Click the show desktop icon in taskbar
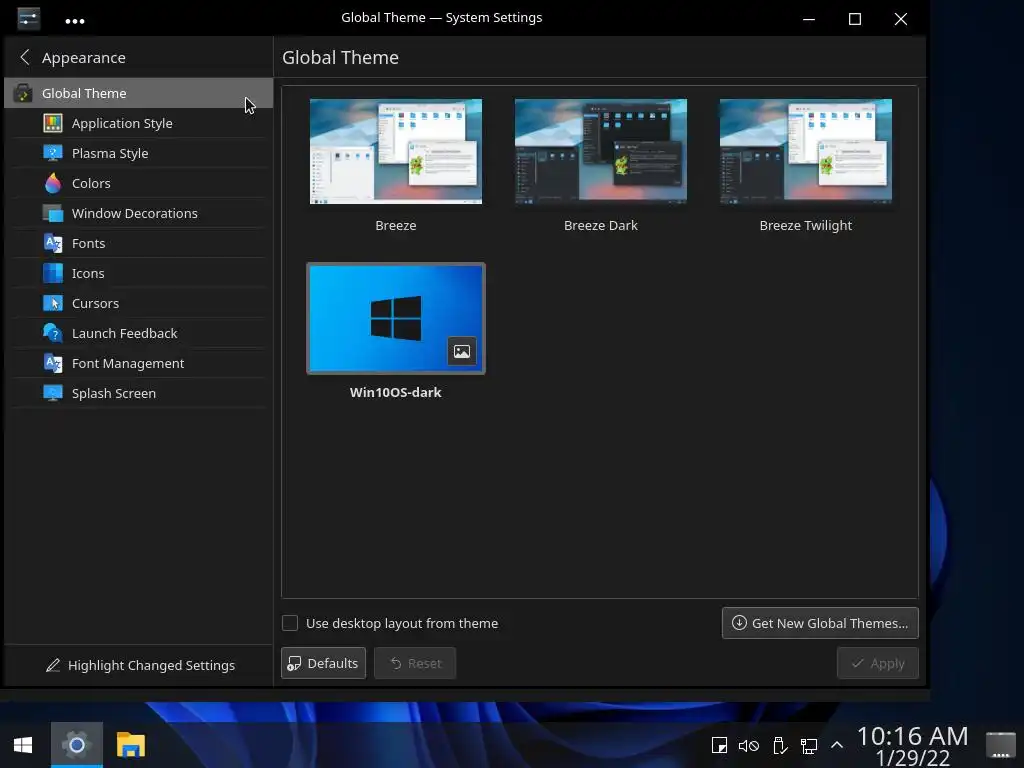Image resolution: width=1024 pixels, height=768 pixels. click(1000, 745)
